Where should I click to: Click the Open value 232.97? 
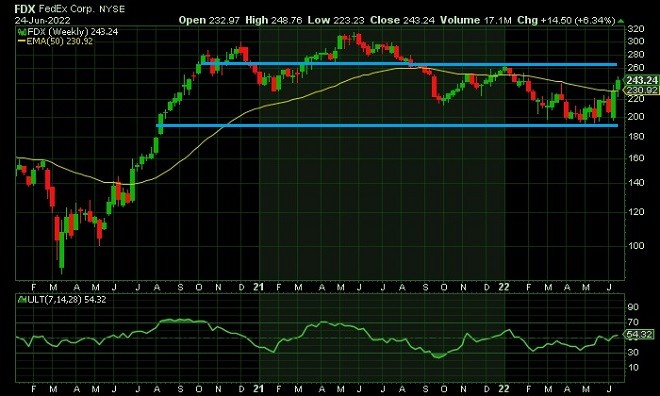coord(224,20)
